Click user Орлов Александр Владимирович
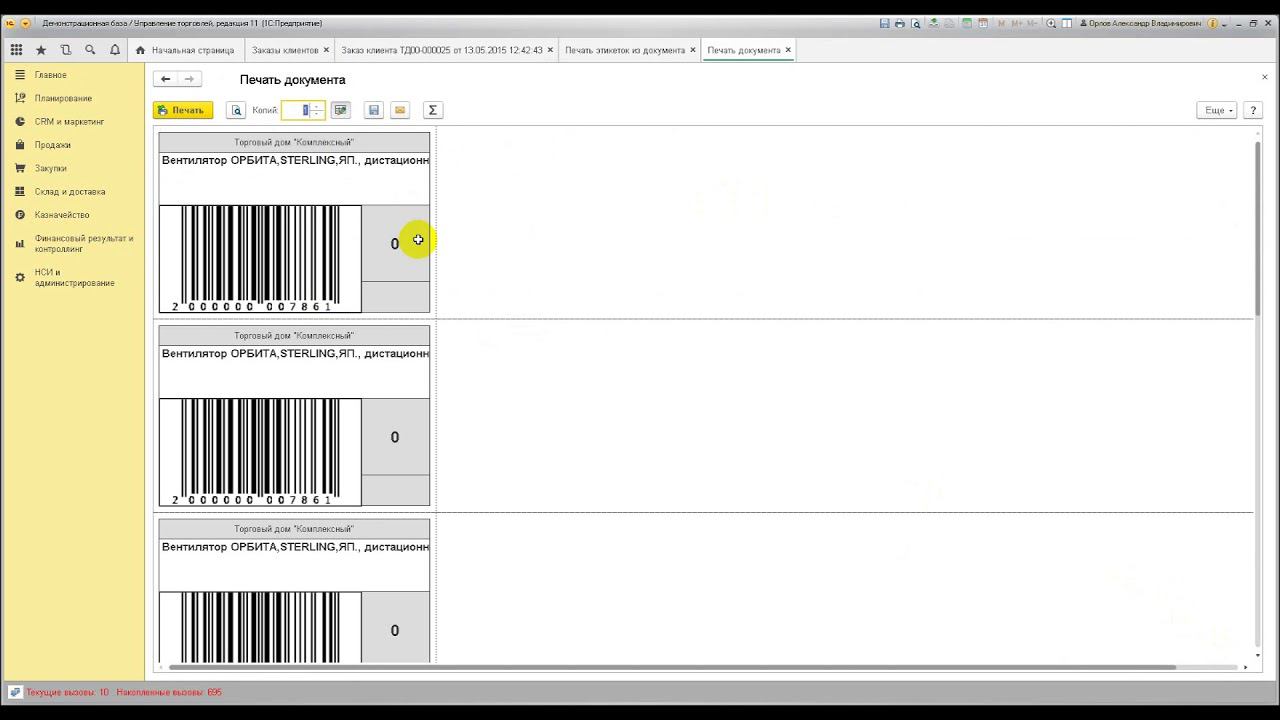 (1141, 23)
